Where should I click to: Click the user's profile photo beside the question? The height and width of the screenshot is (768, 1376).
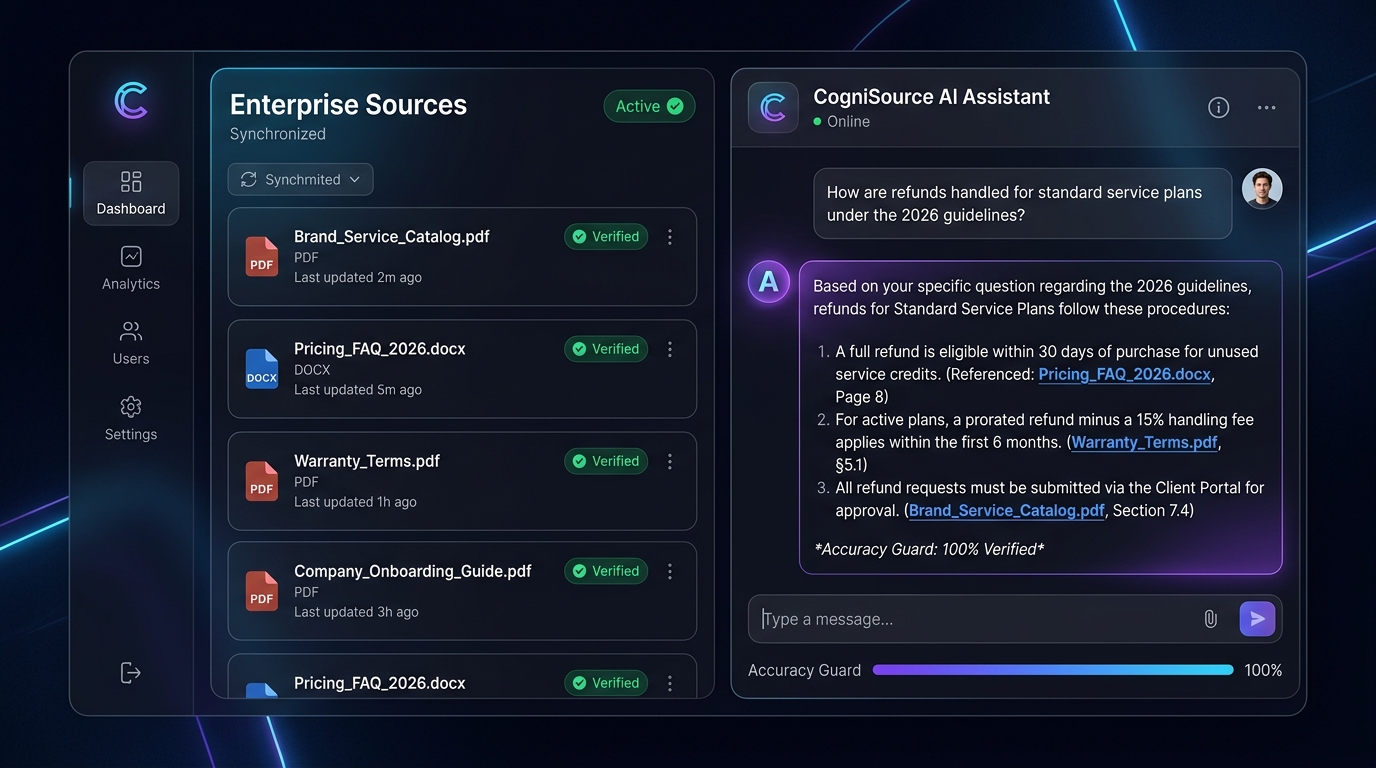[x=1262, y=189]
